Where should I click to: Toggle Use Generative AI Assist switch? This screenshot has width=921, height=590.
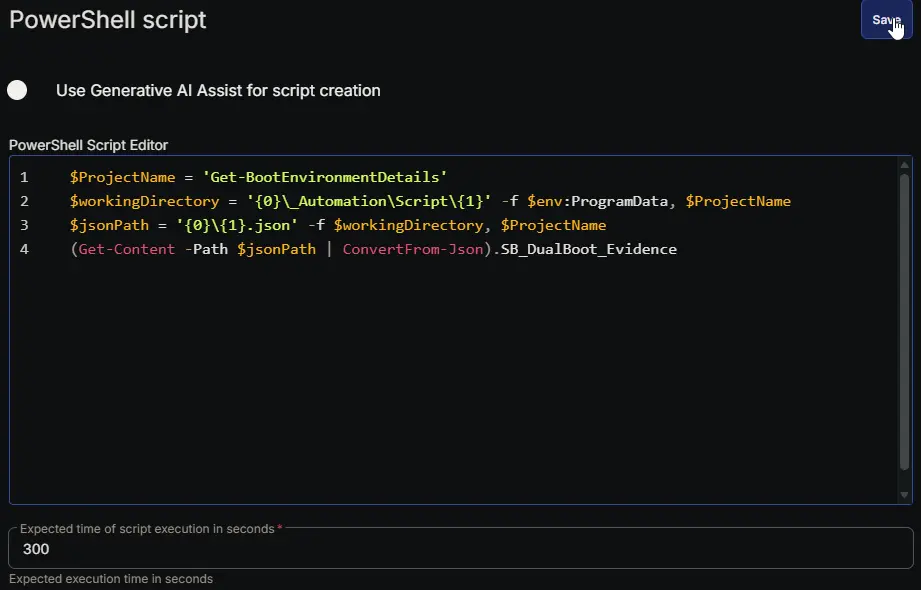[18, 90]
